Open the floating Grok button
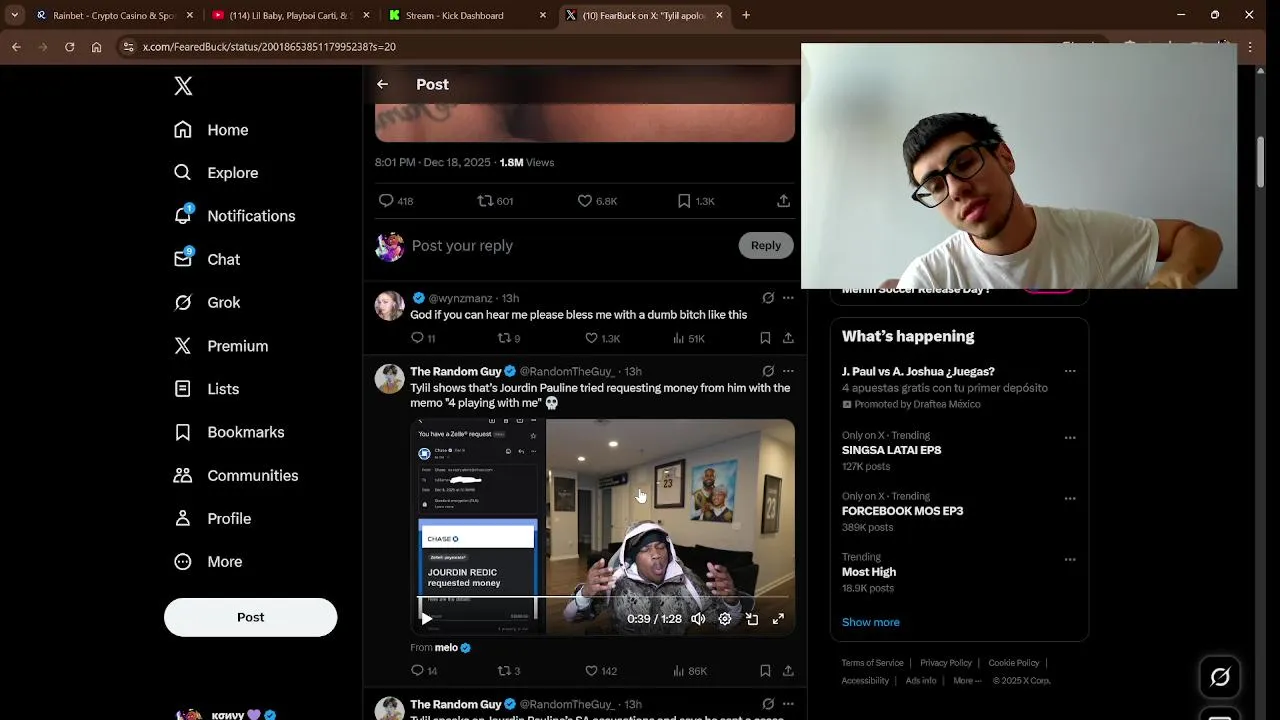The image size is (1280, 720). pos(1220,678)
